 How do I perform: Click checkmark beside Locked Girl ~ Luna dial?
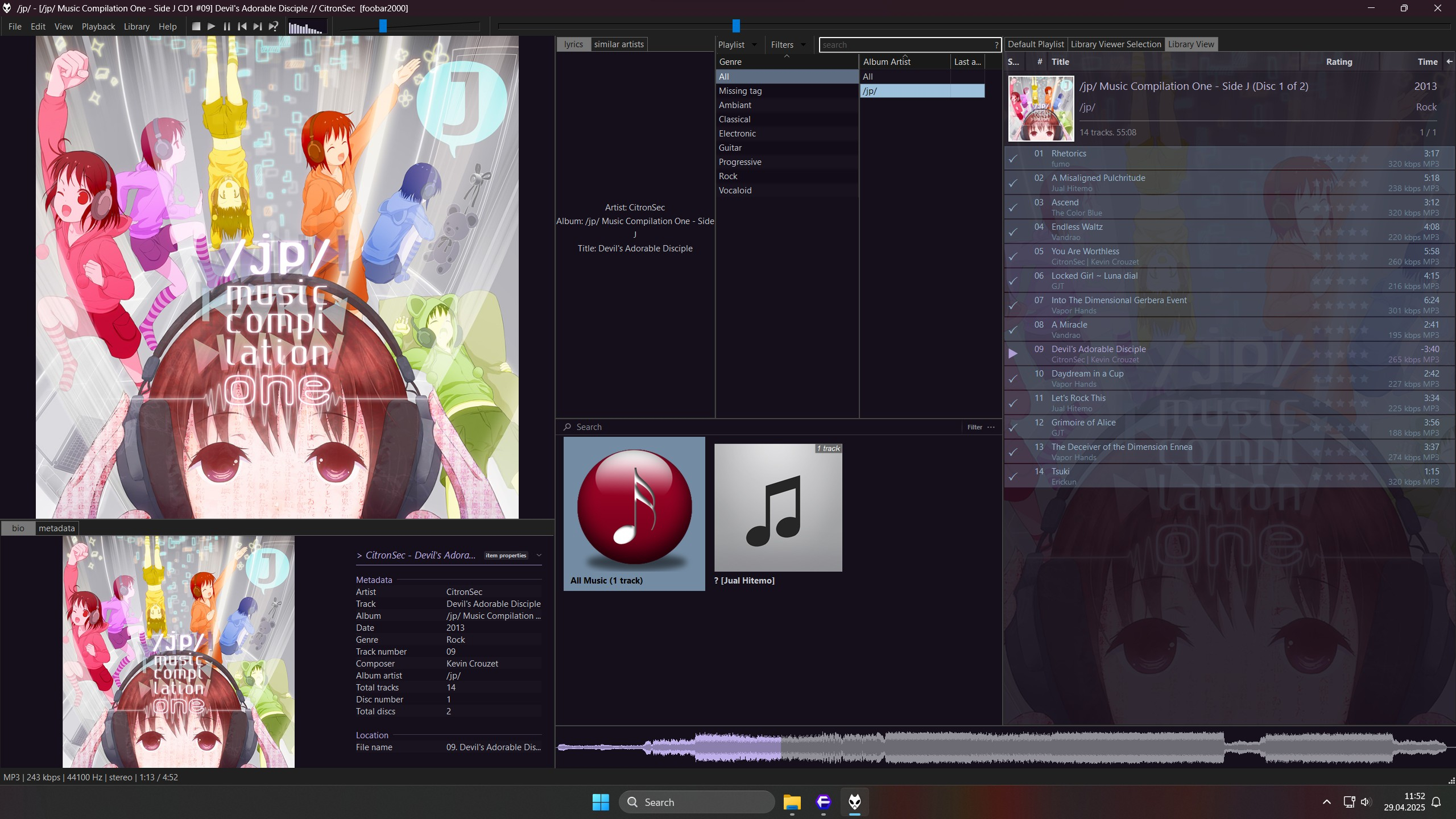pyautogui.click(x=1013, y=281)
